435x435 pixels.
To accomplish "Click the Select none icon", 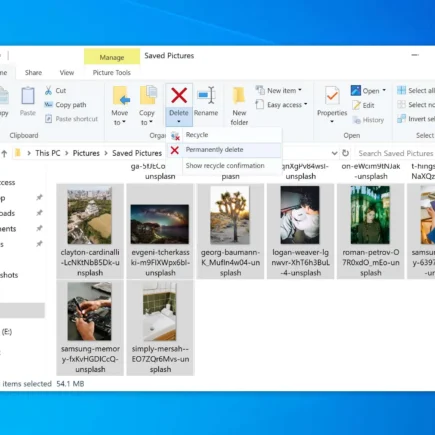I will (401, 105).
